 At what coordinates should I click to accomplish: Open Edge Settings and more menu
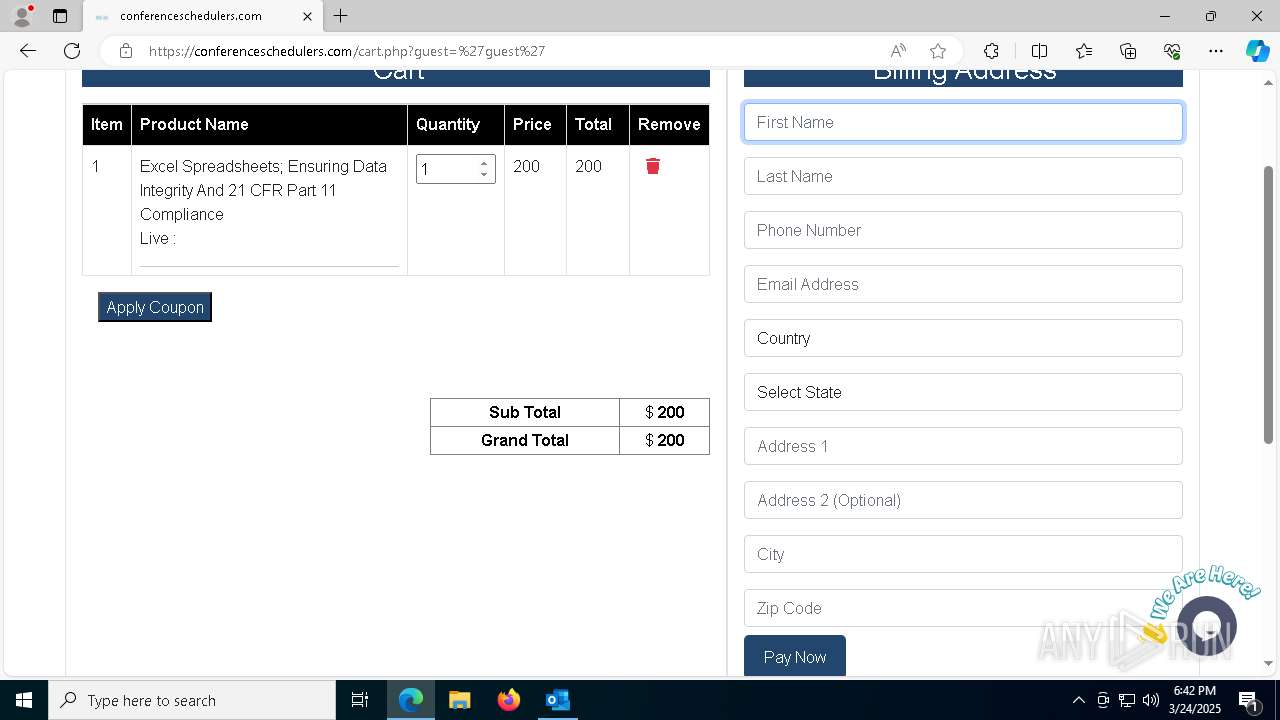1216,51
